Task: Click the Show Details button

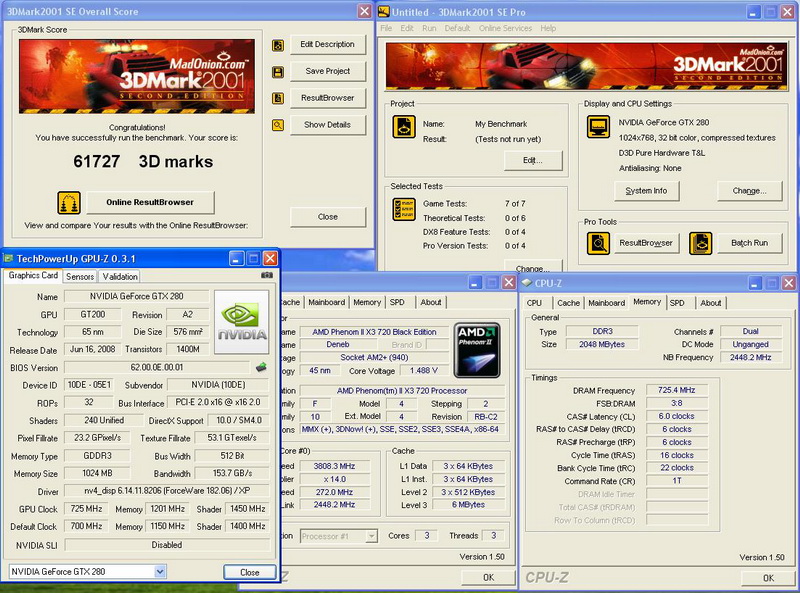Action: tap(328, 125)
